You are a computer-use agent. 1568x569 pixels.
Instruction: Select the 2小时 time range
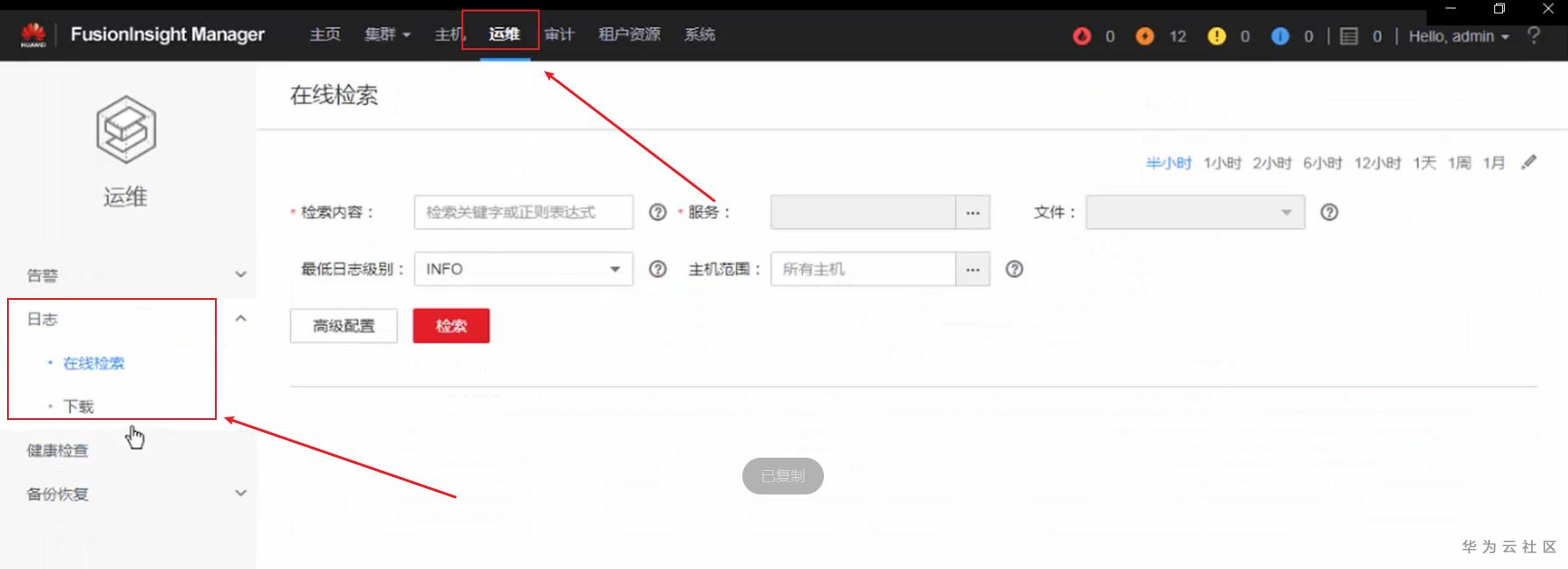pyautogui.click(x=1272, y=163)
